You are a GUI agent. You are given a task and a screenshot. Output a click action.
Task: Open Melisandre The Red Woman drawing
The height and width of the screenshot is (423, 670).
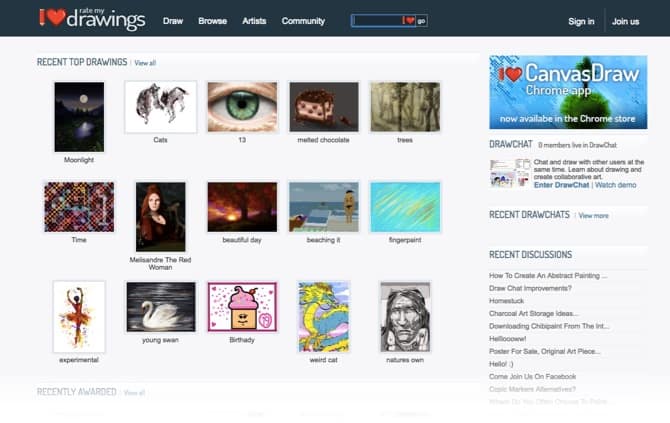(x=161, y=217)
